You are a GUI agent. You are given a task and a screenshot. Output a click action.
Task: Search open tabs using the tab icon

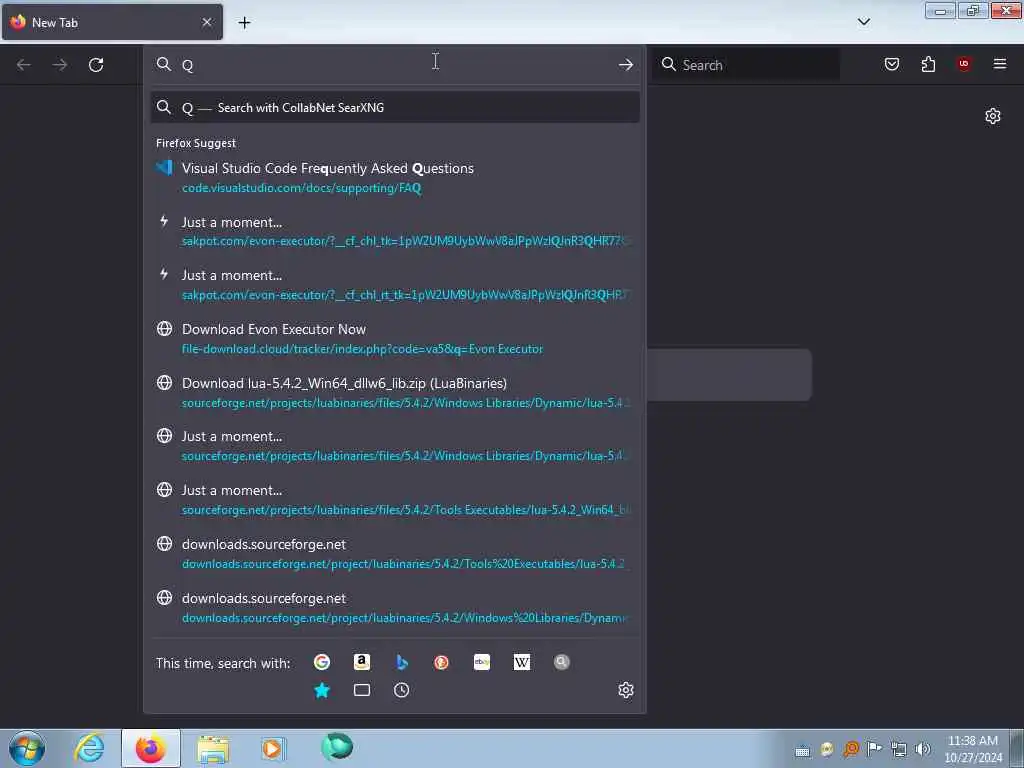click(362, 690)
